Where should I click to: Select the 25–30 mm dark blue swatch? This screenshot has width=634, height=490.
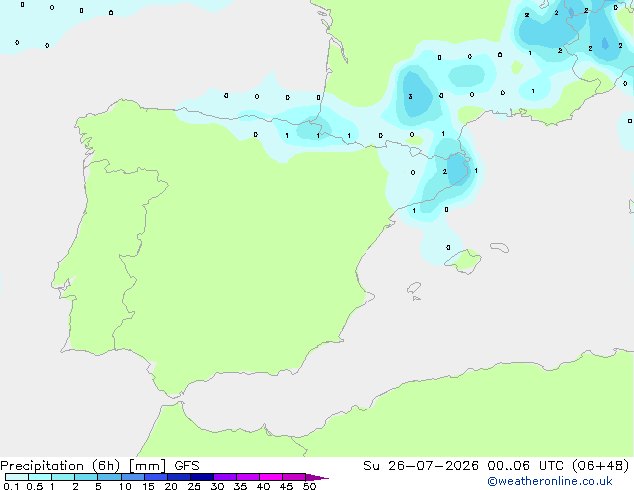202,477
